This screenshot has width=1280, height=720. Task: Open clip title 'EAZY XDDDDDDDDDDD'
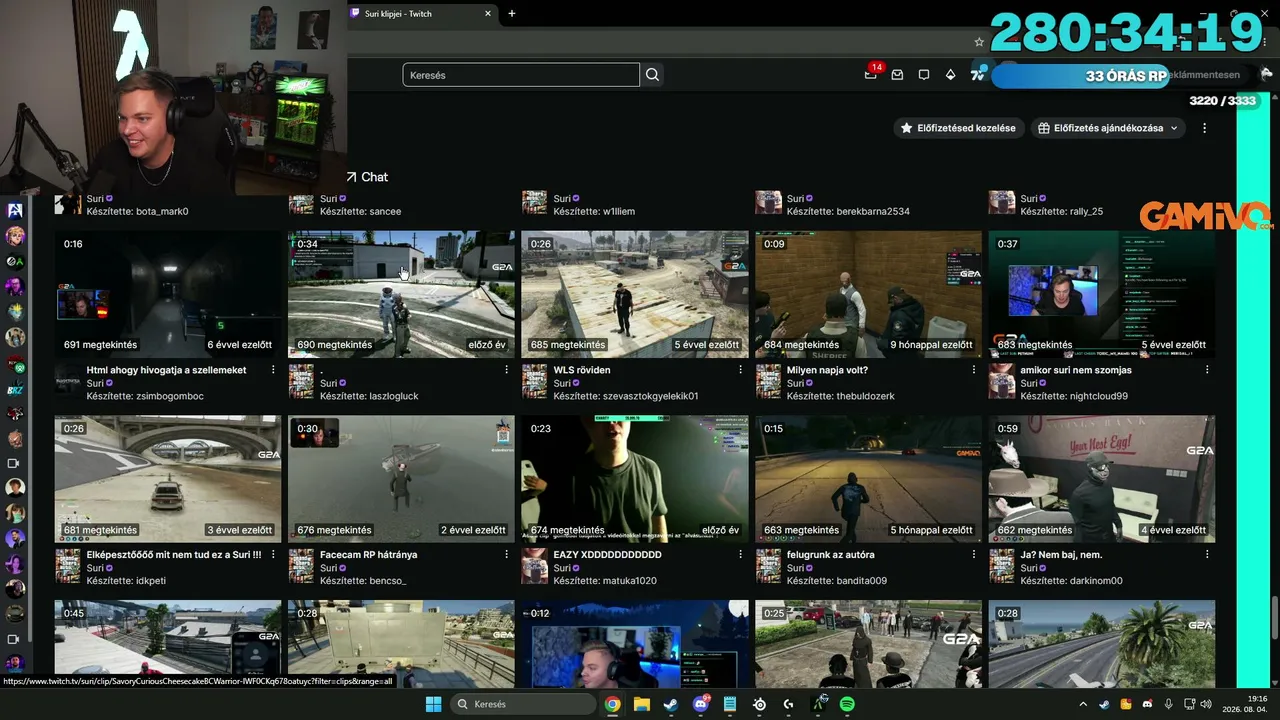pos(607,555)
